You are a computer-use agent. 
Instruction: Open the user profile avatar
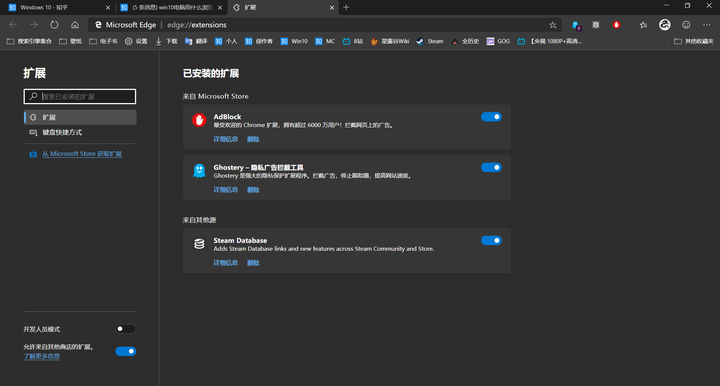pos(664,25)
